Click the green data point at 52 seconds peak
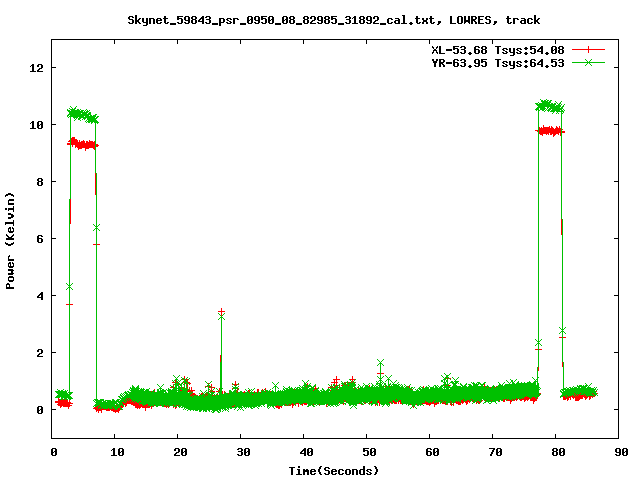The image size is (640, 480). point(380,362)
